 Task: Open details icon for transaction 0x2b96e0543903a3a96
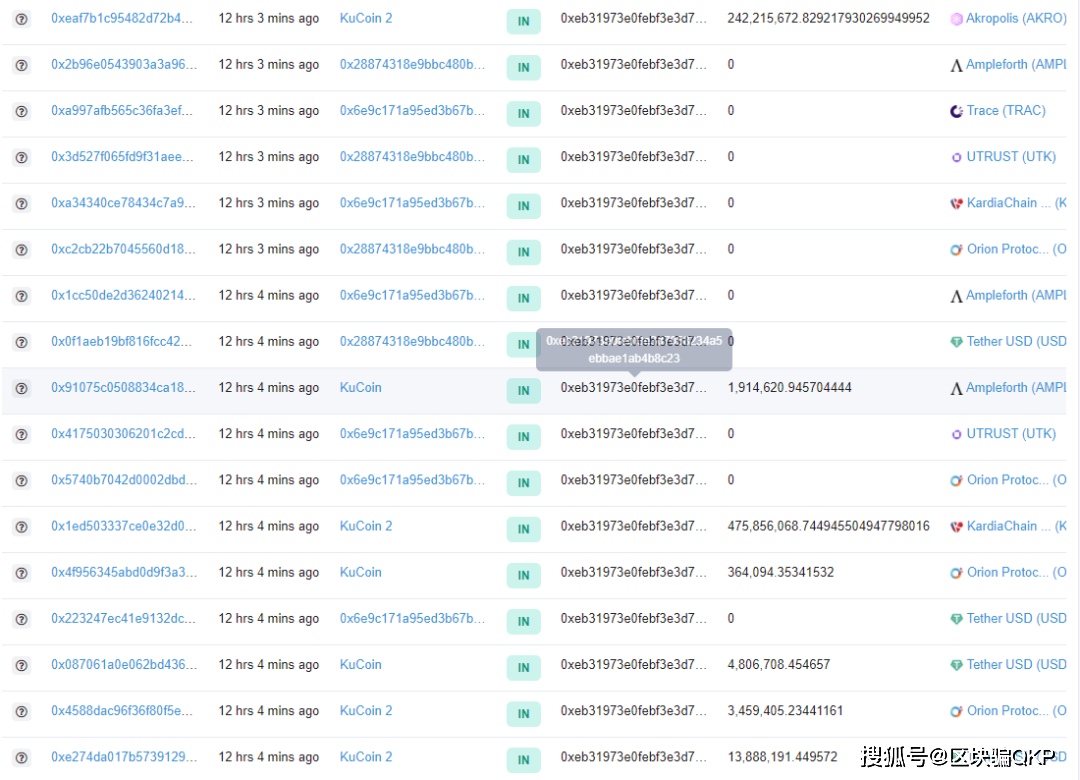[x=21, y=65]
